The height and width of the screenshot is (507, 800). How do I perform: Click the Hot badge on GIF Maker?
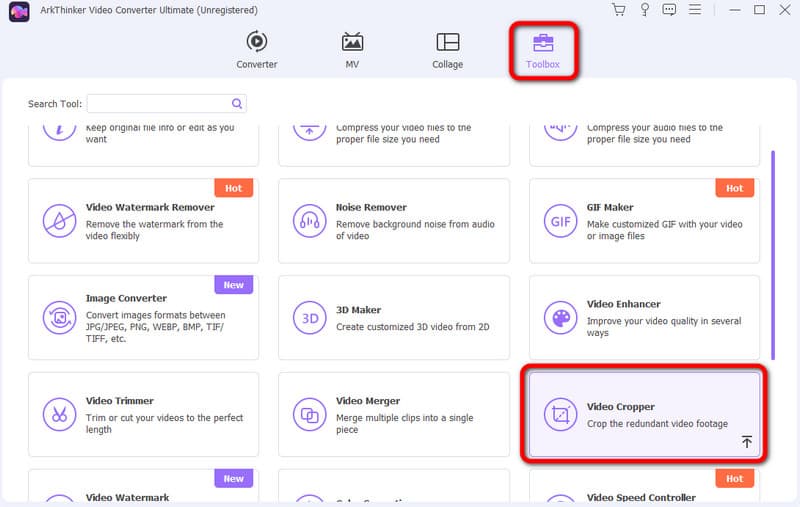pyautogui.click(x=735, y=188)
